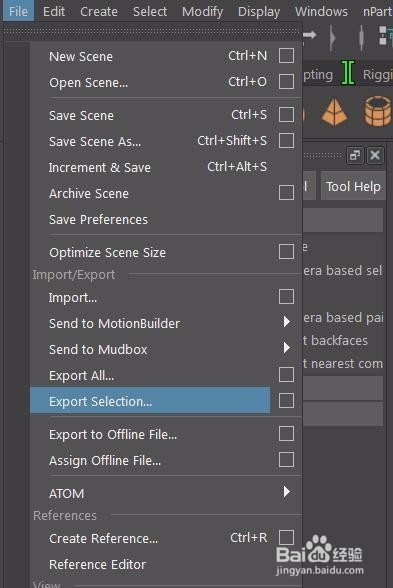Image resolution: width=393 pixels, height=588 pixels.
Task: Expand Send to Mudbox submenu
Action: 287,348
